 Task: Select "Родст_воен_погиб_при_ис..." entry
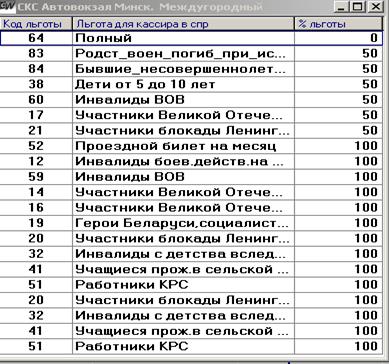[x=183, y=53]
